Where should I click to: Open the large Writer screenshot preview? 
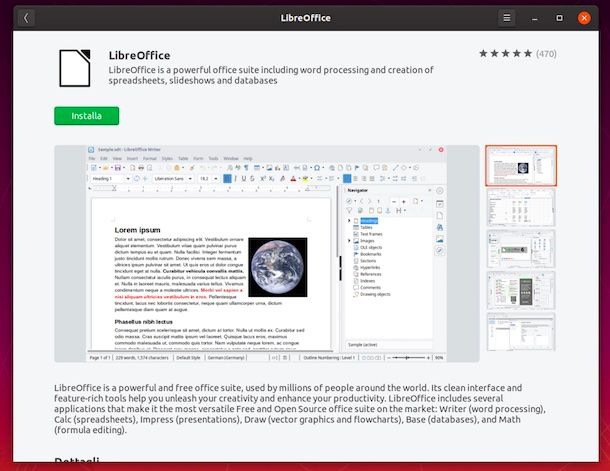[267, 254]
